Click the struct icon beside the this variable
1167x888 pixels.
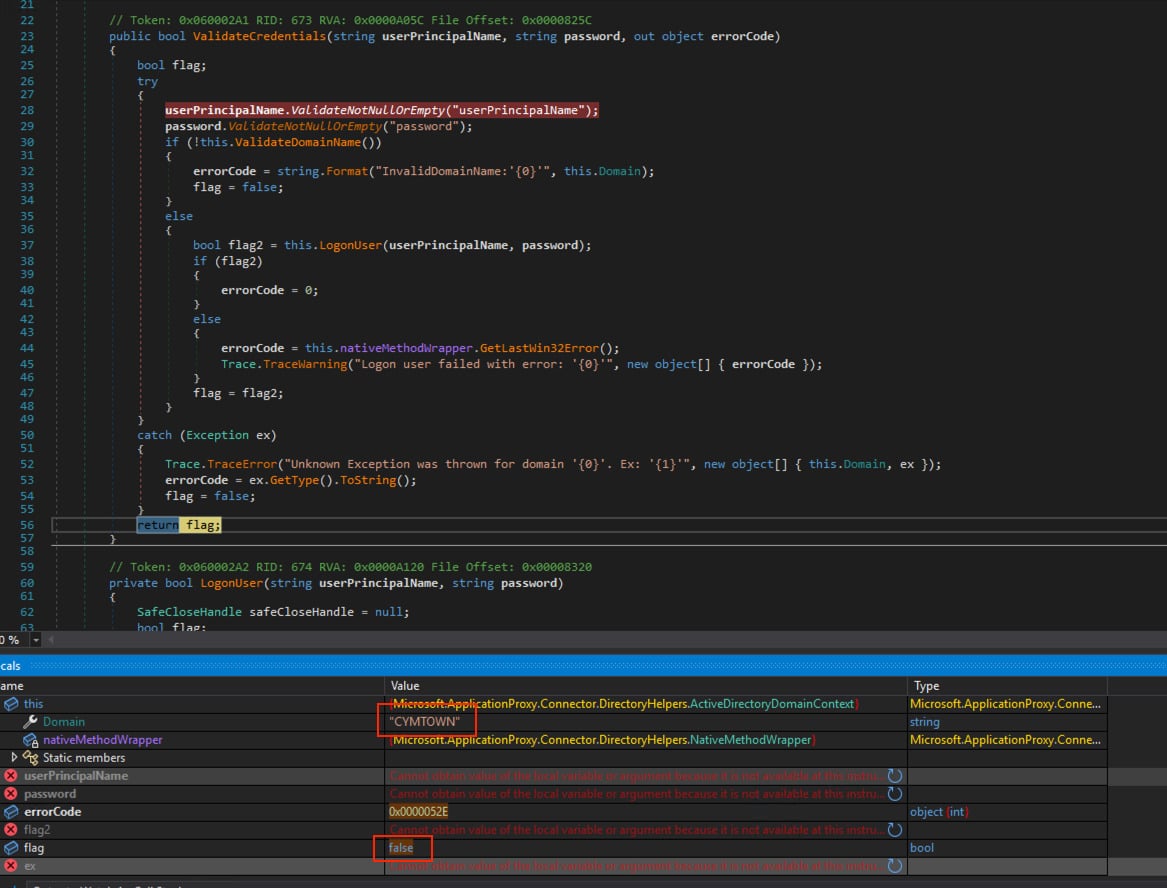coord(10,703)
